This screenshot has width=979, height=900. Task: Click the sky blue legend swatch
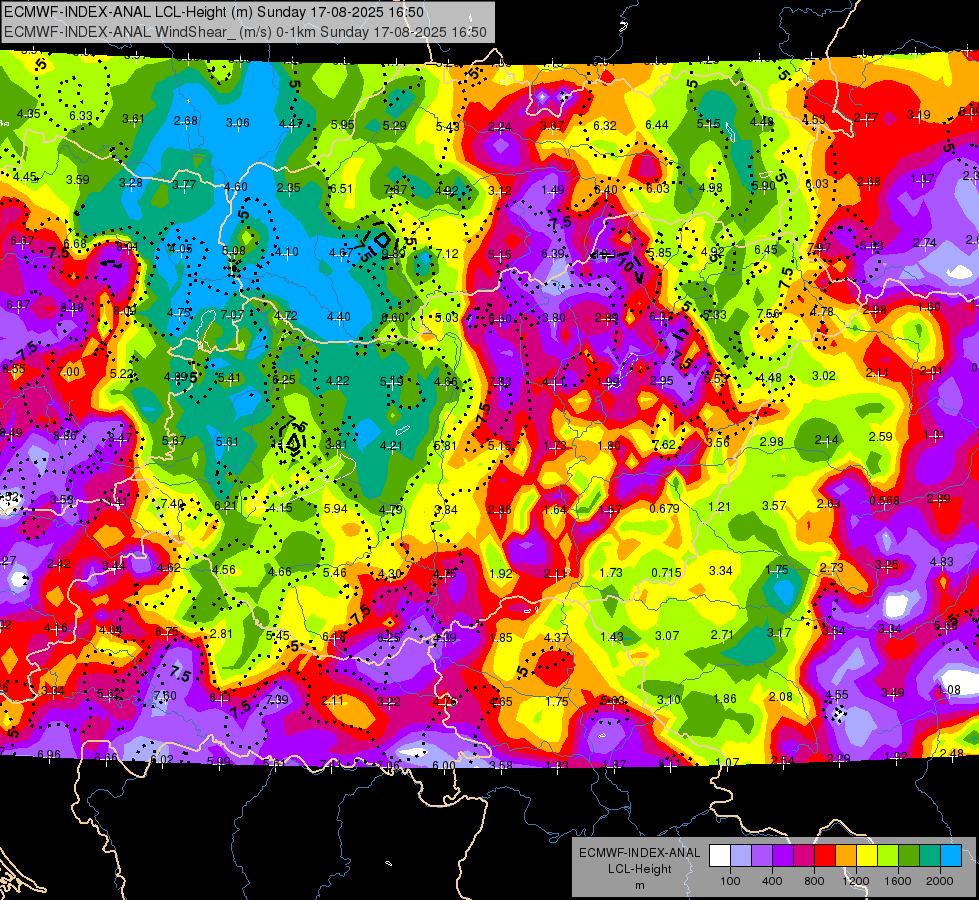click(x=952, y=856)
